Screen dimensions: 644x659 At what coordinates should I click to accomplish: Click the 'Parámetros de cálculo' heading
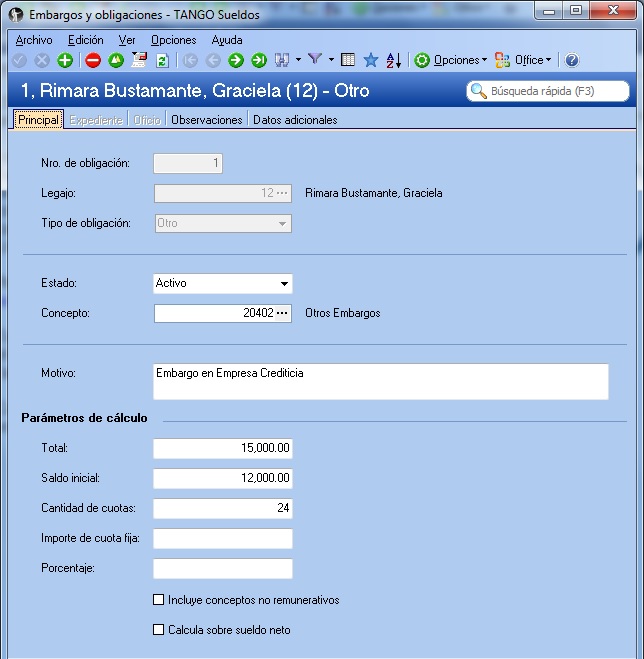coord(84,418)
